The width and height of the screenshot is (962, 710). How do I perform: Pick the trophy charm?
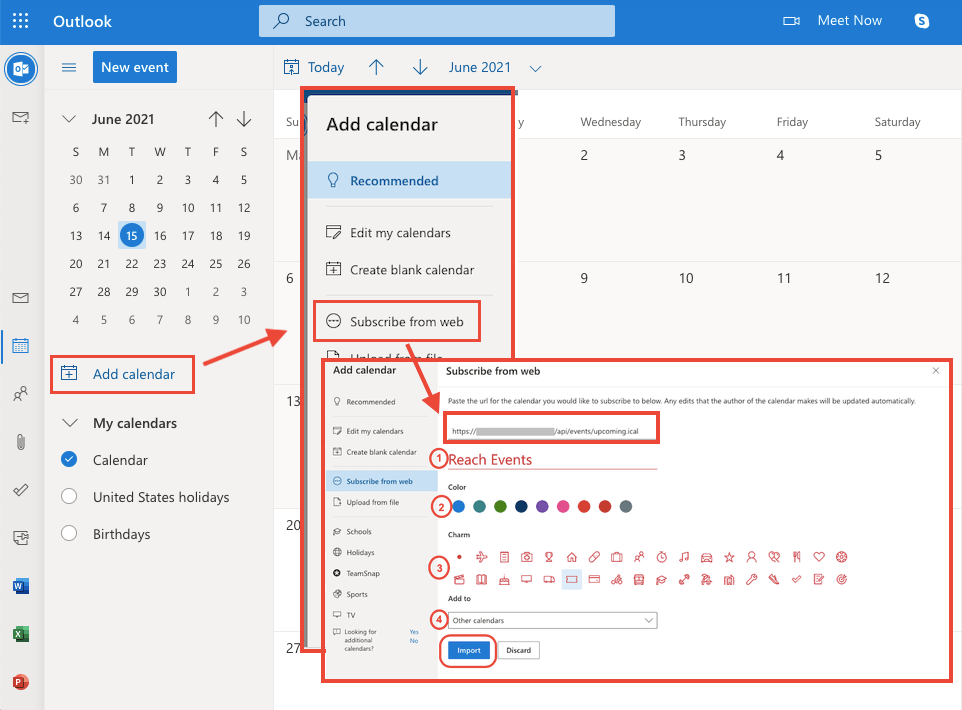pyautogui.click(x=549, y=557)
